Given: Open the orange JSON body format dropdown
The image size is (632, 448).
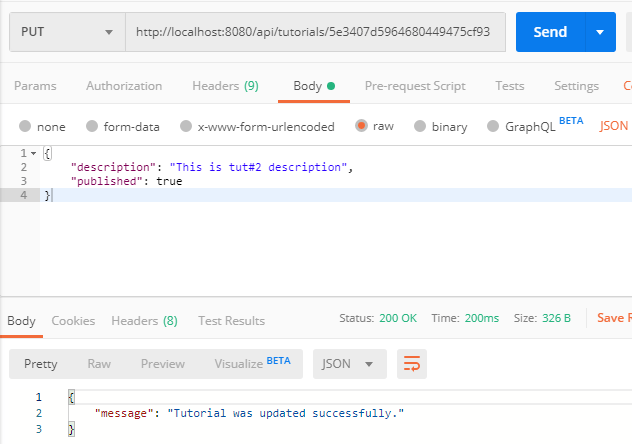Looking at the screenshot, I should [614, 126].
